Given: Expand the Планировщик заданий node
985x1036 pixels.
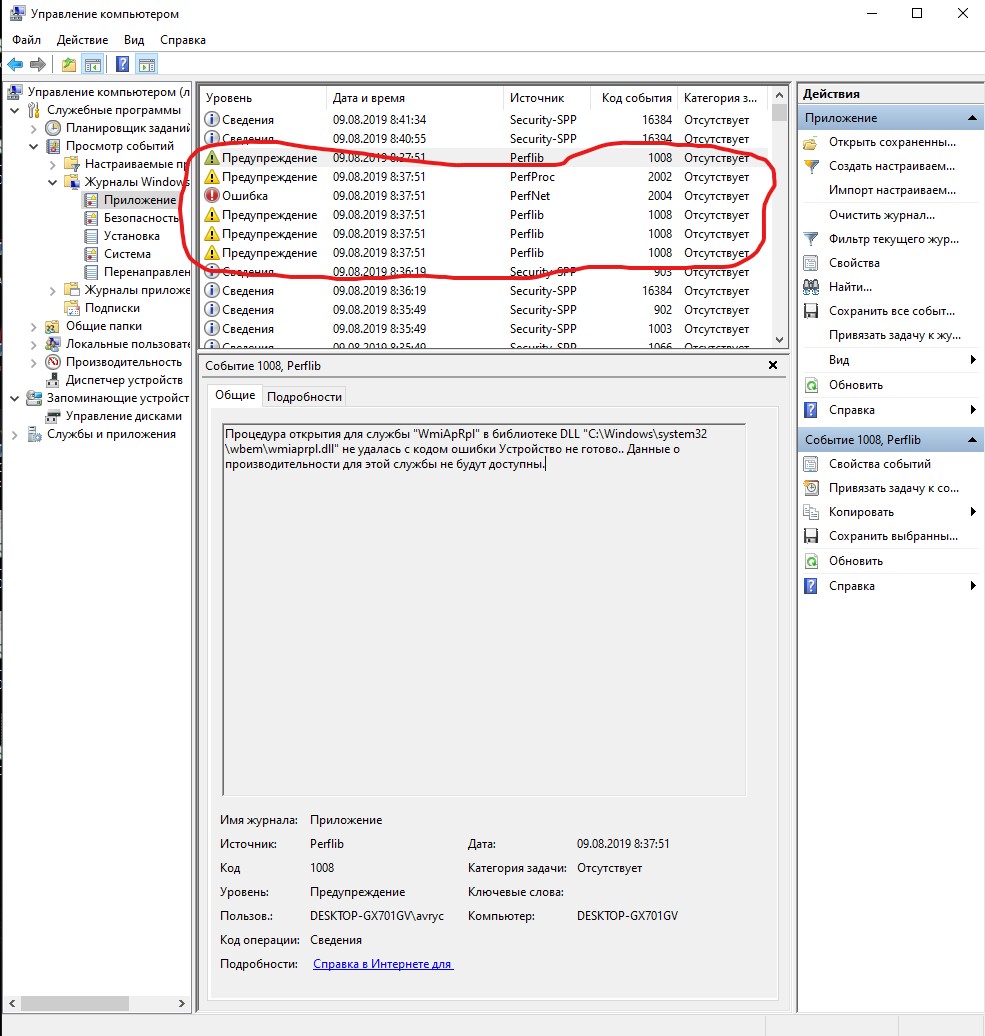Looking at the screenshot, I should pos(34,128).
